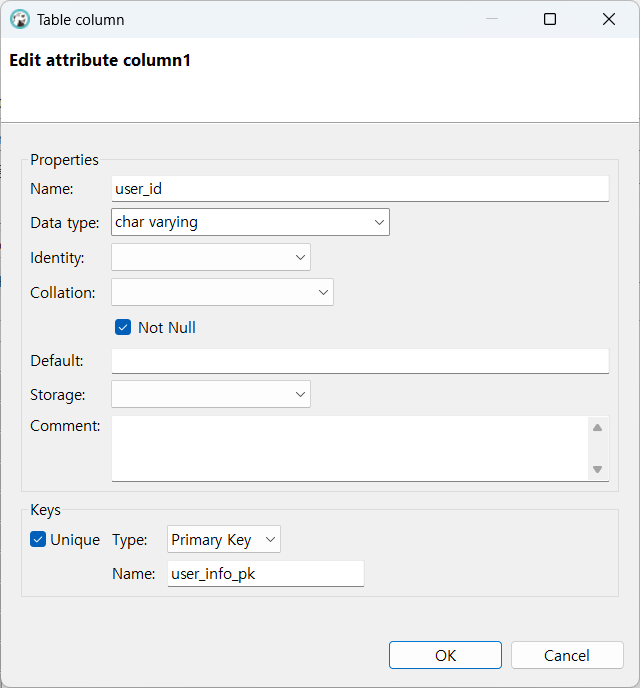This screenshot has height=688, width=640.
Task: Maximize the Table column dialog
Action: click(549, 19)
